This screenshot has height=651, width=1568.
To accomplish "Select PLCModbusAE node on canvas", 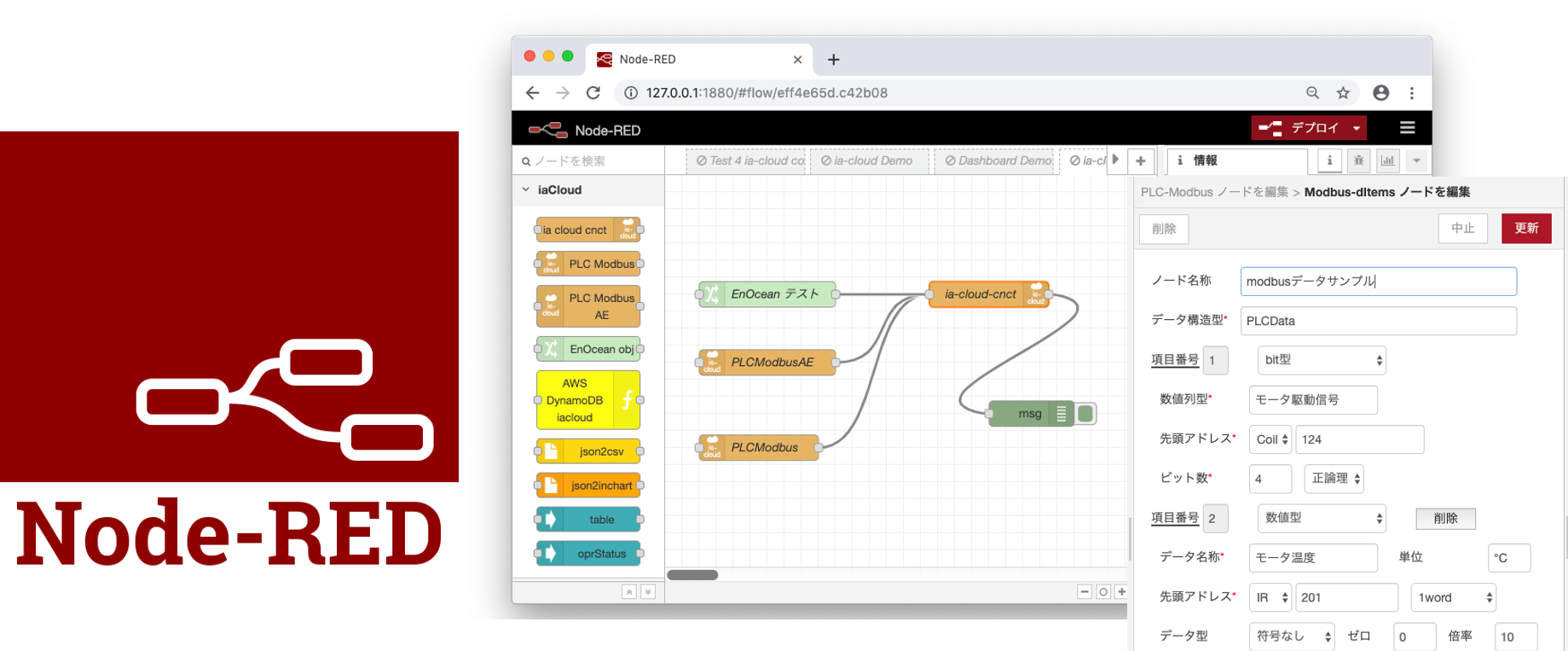I will pos(767,363).
